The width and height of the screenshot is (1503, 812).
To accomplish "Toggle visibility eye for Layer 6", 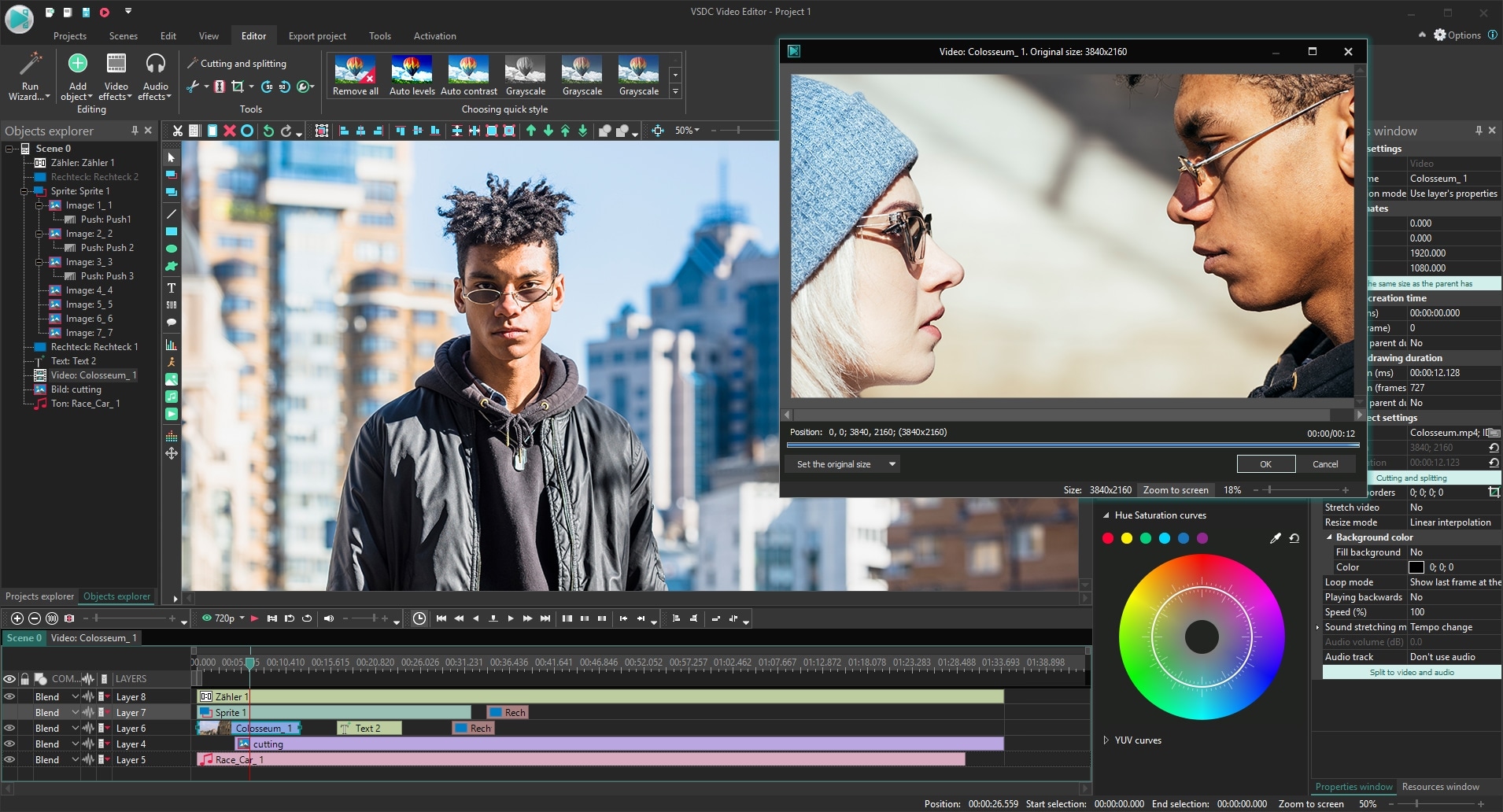I will pos(9,728).
